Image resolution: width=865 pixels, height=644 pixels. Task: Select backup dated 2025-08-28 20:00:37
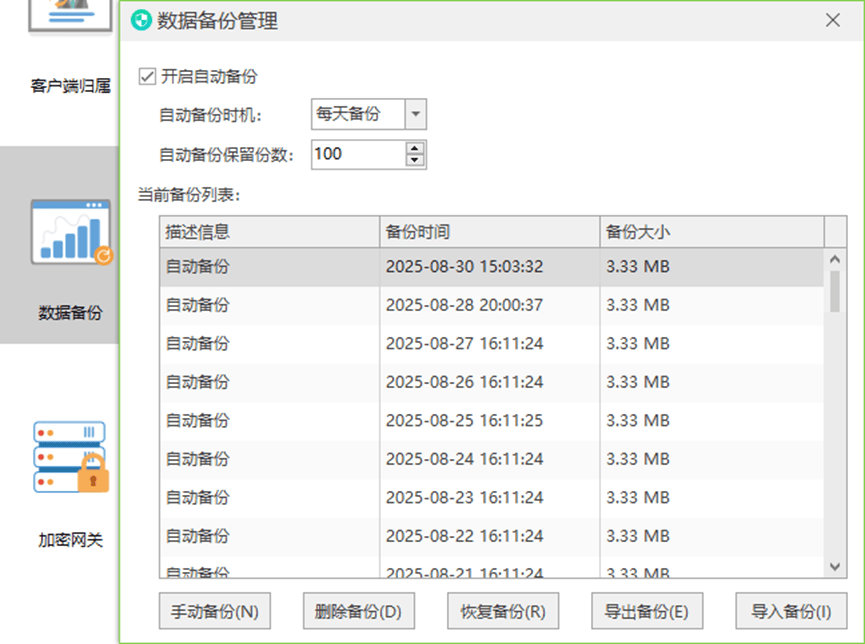(x=463, y=305)
